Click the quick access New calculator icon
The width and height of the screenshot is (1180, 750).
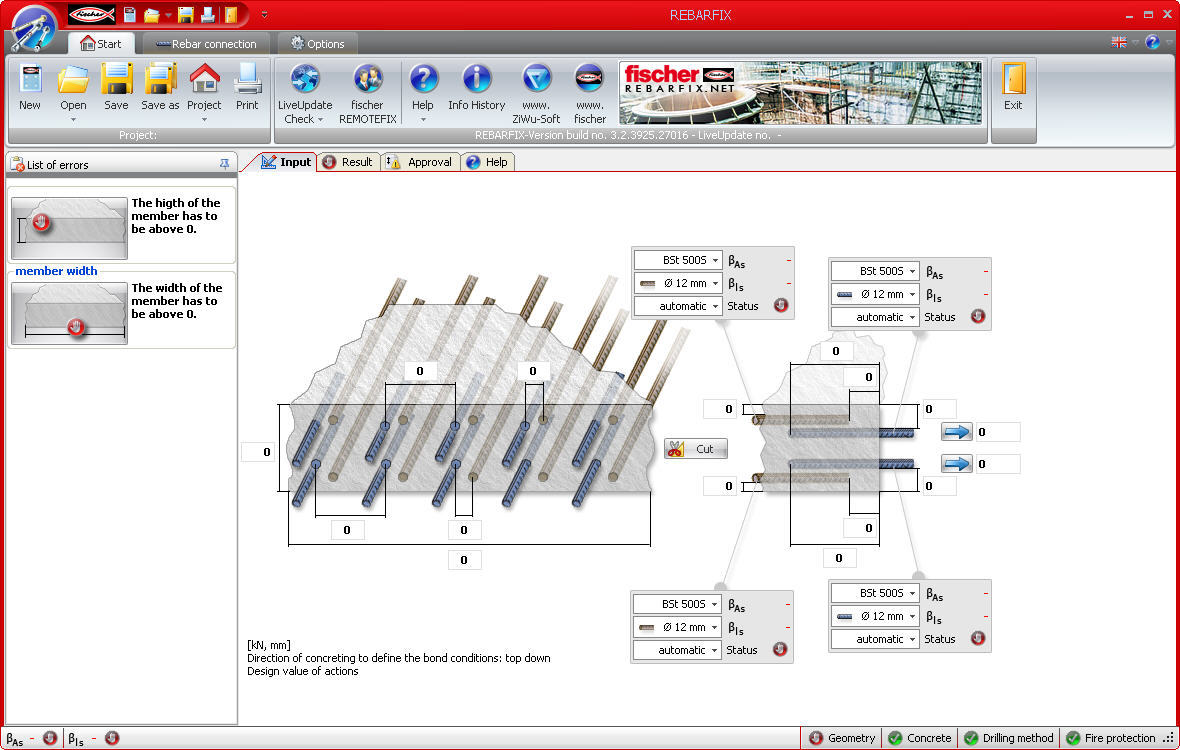(x=129, y=14)
